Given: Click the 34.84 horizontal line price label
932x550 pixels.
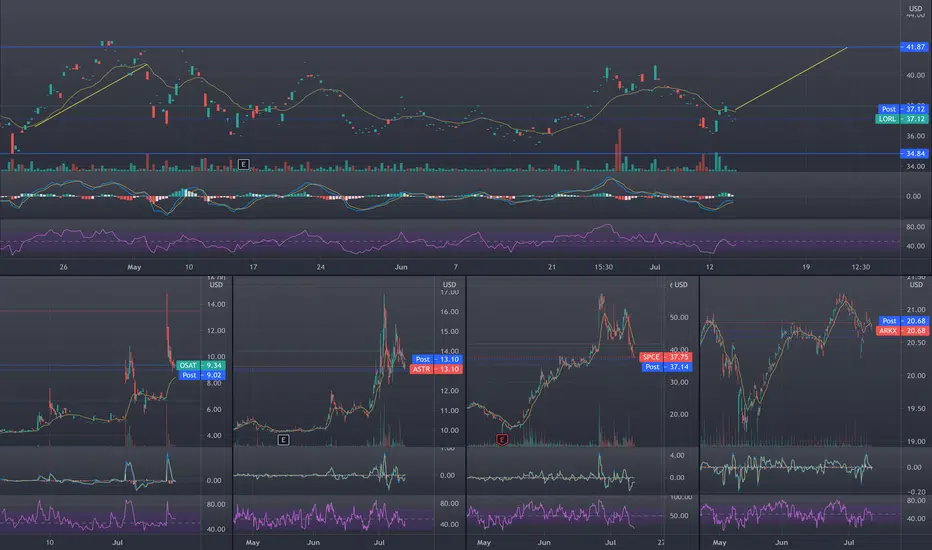Looking at the screenshot, I should click(914, 153).
